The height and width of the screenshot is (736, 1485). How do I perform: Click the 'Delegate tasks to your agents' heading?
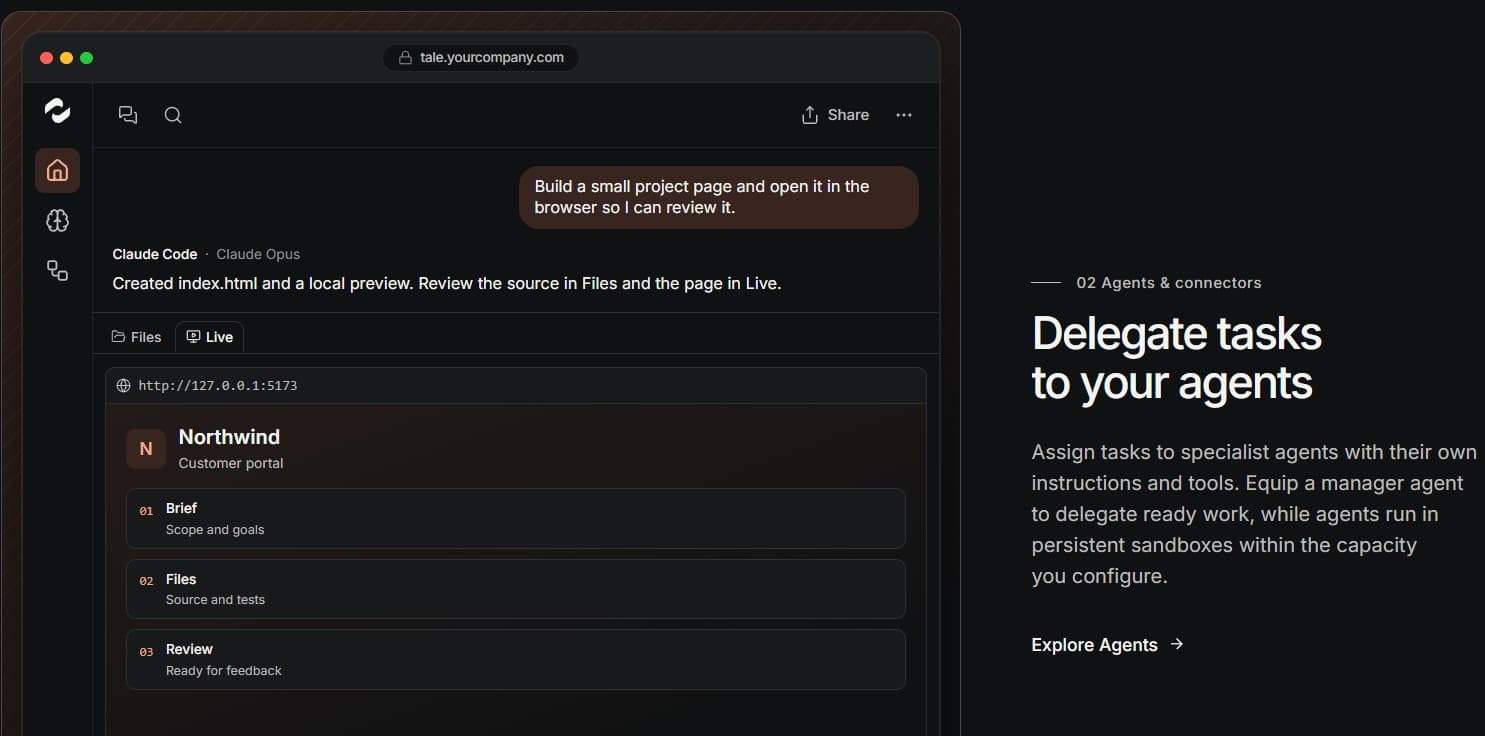1177,358
